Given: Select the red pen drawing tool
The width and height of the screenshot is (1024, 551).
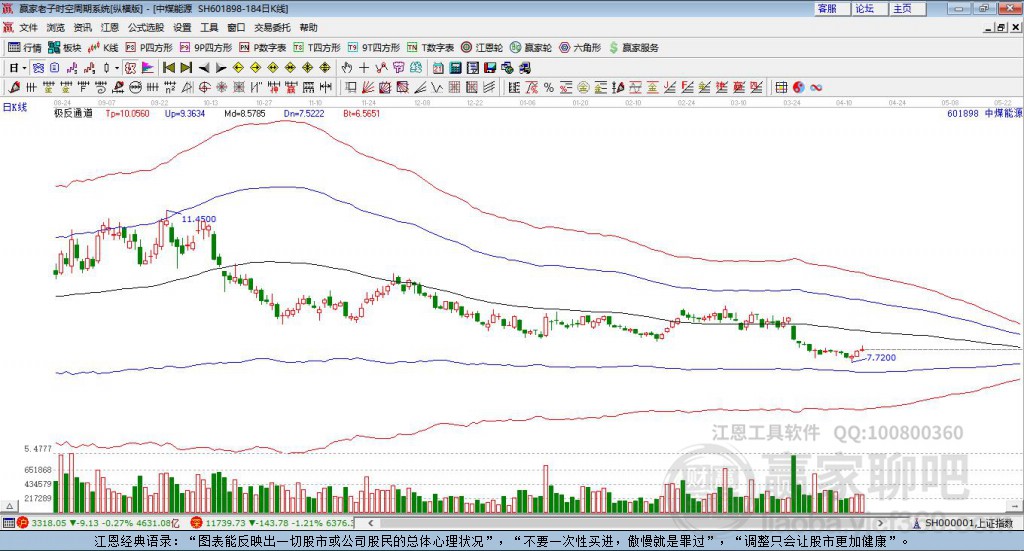Looking at the screenshot, I should pos(14,87).
